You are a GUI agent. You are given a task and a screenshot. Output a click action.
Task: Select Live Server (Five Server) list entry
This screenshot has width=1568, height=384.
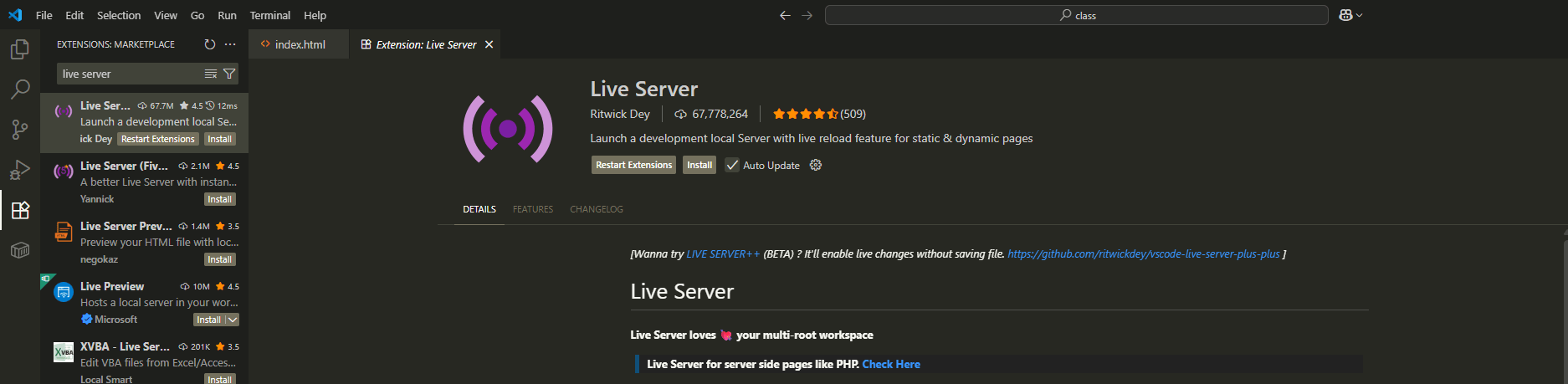point(144,183)
